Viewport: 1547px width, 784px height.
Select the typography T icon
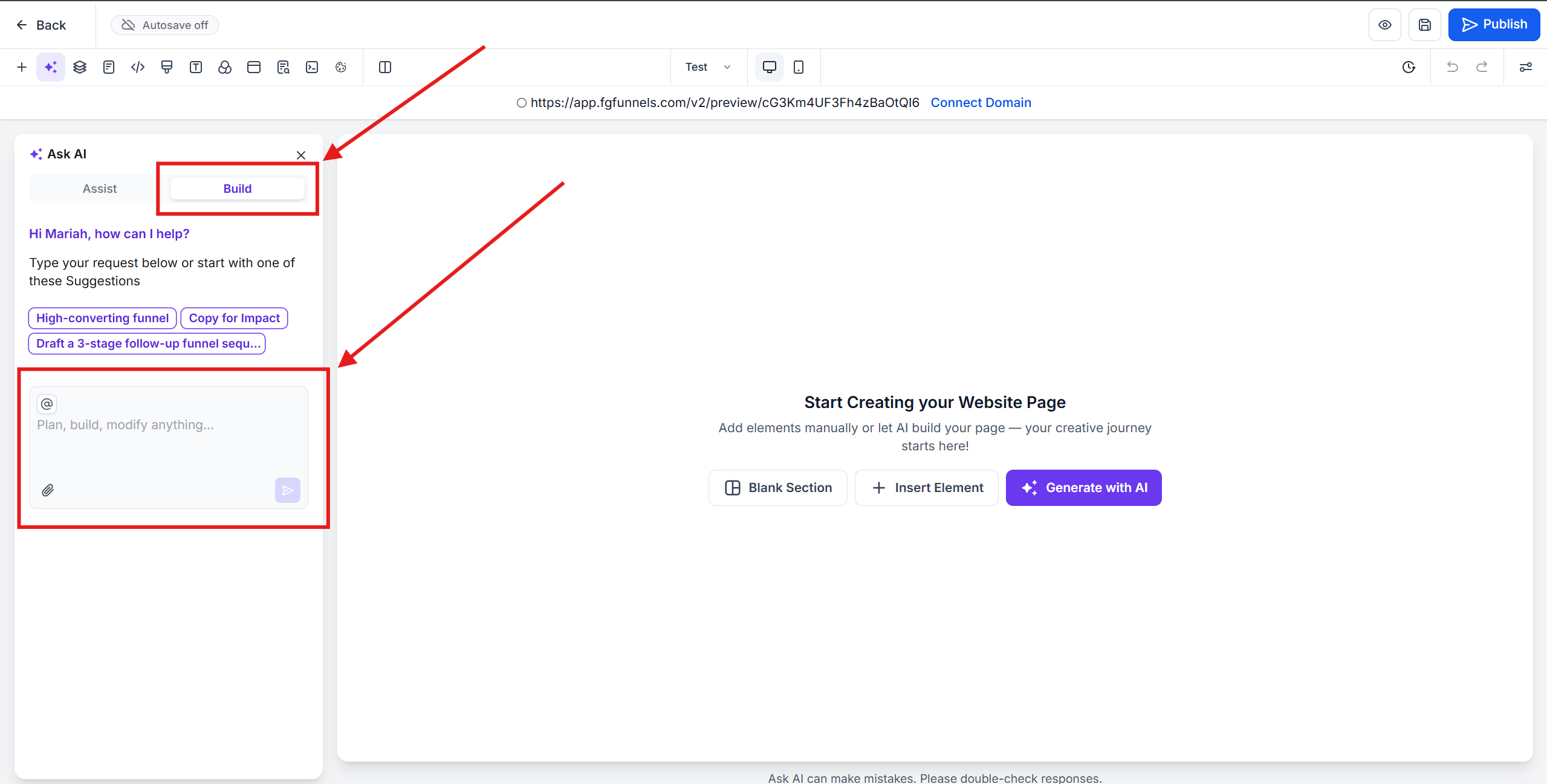tap(196, 67)
